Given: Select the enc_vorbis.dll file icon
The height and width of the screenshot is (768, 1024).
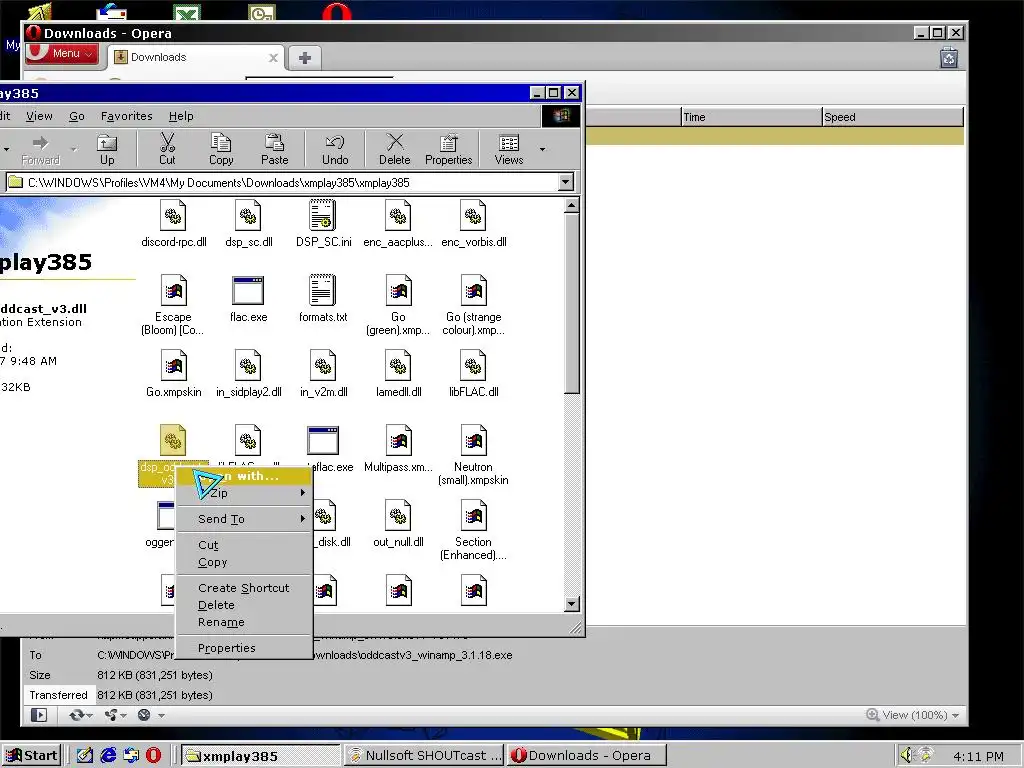Looking at the screenshot, I should coord(473,216).
